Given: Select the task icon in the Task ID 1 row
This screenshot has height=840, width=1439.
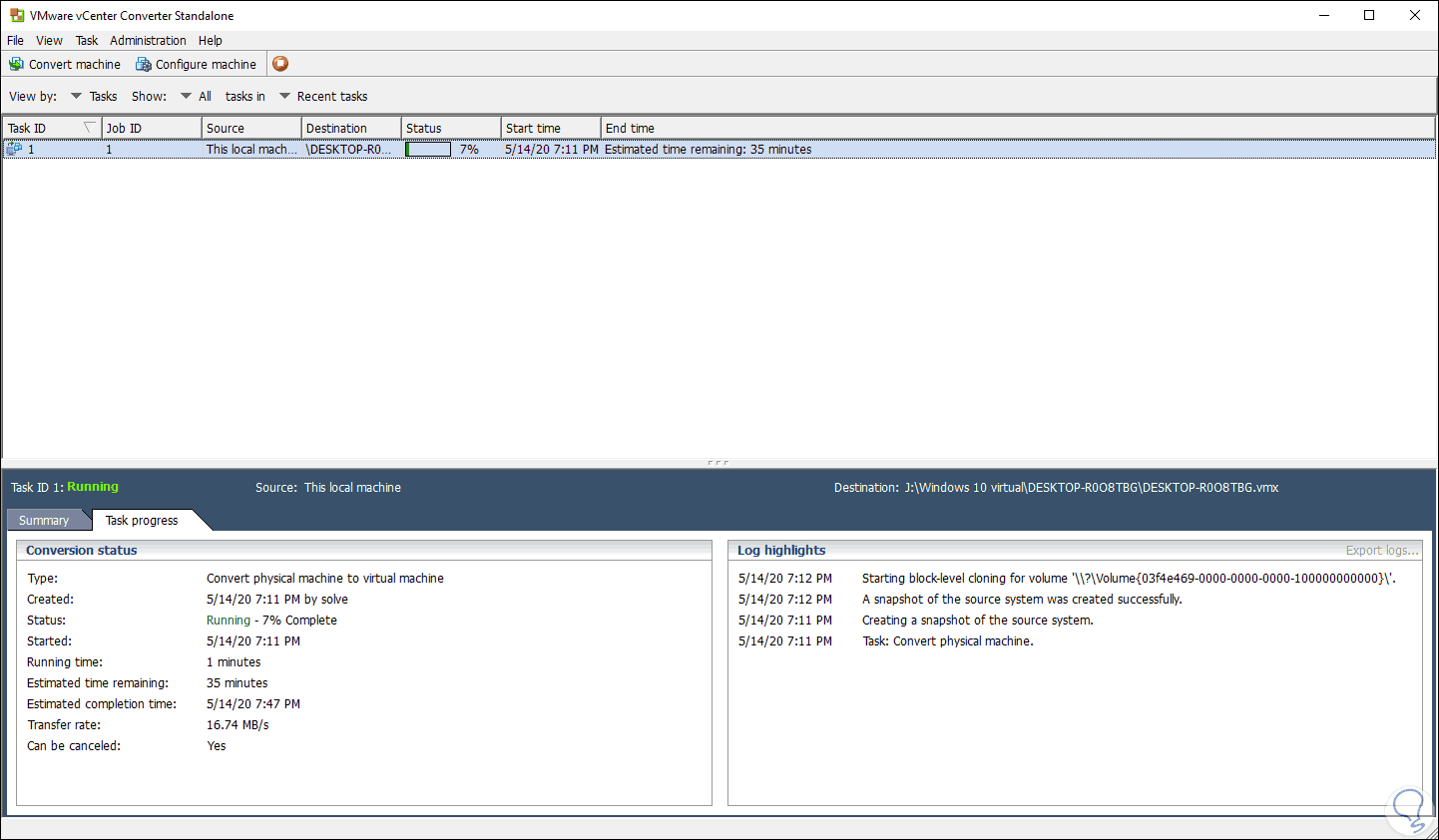Looking at the screenshot, I should pyautogui.click(x=14, y=149).
